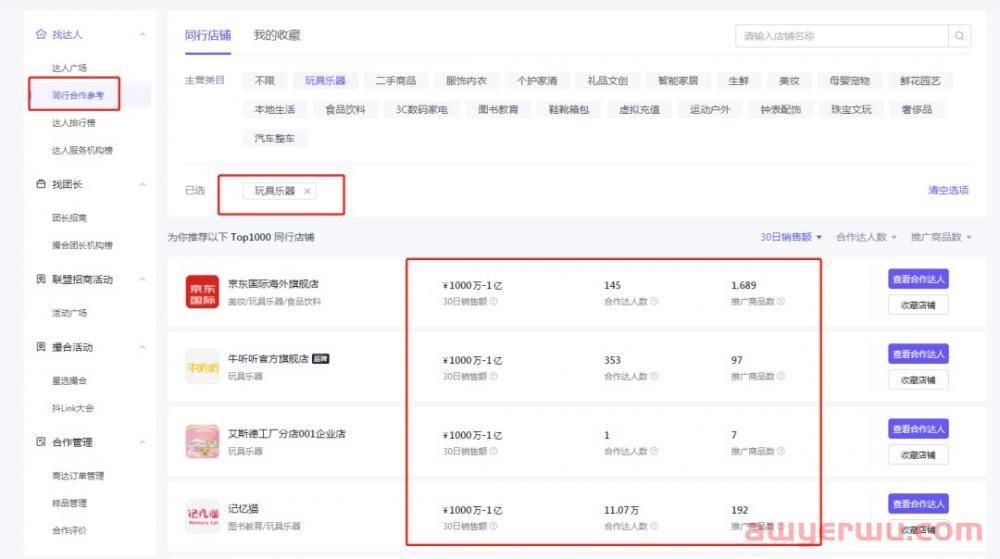
Task: Click help icon beside 京东国际 推广商品数
Action: coord(781,301)
